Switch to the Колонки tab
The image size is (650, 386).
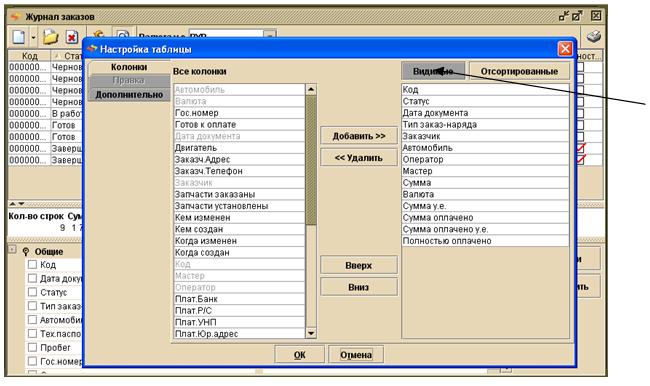tap(129, 67)
